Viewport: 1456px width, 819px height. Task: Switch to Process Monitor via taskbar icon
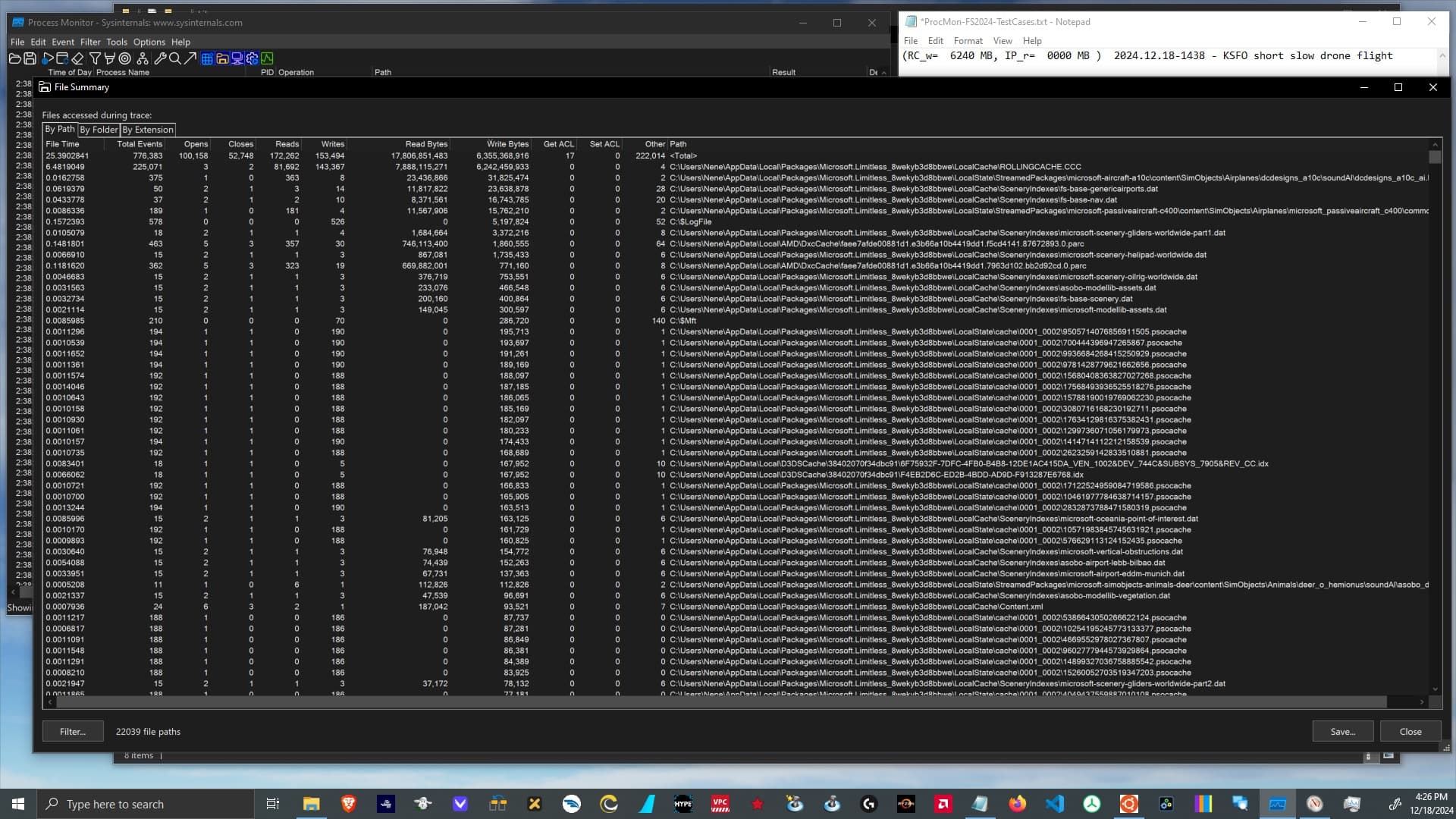pos(1277,804)
